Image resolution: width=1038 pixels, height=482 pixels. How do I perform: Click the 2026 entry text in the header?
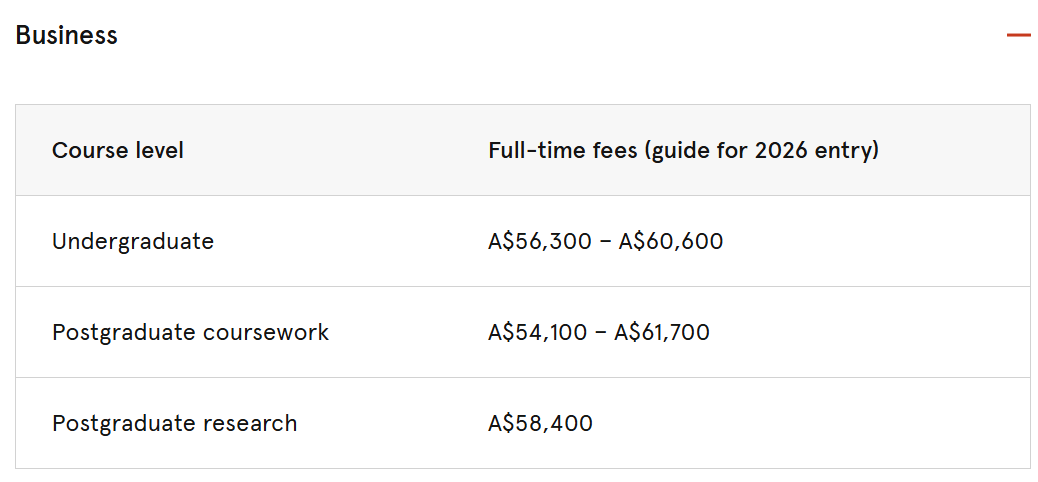click(812, 150)
